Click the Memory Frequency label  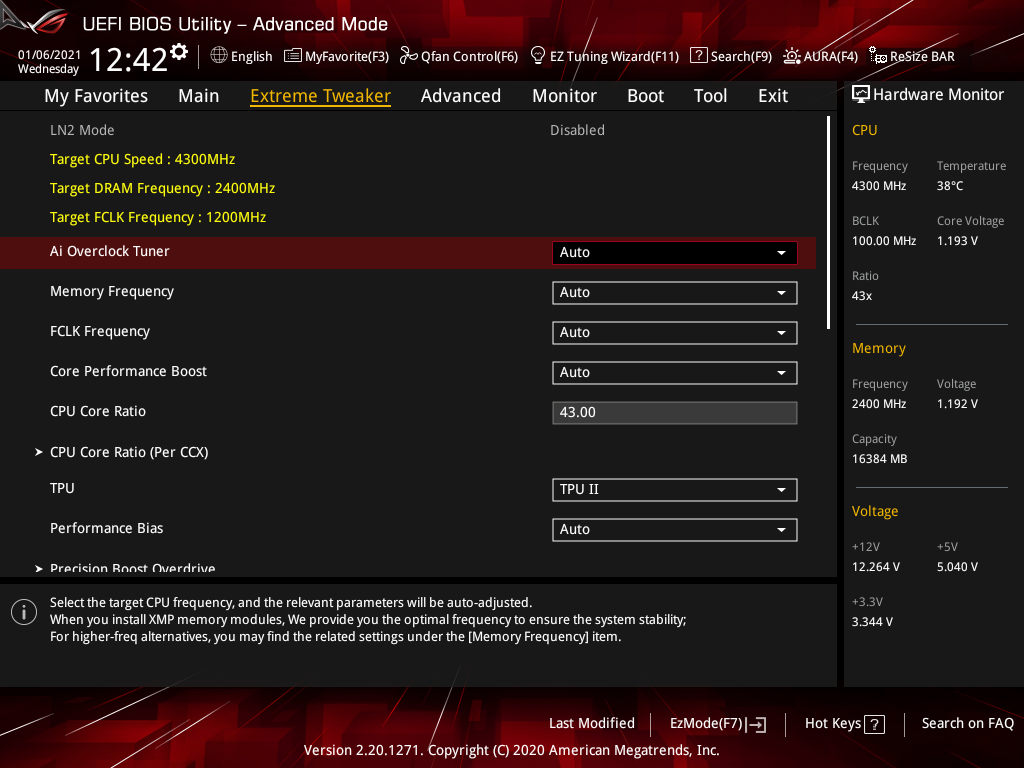pyautogui.click(x=112, y=292)
